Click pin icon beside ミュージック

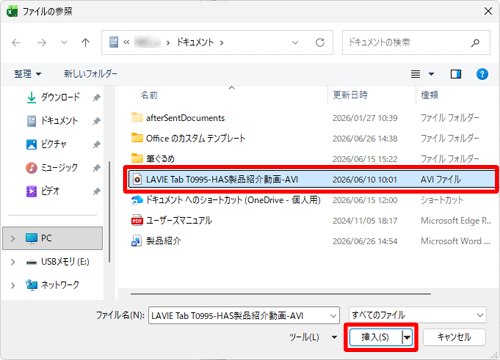pyautogui.click(x=96, y=168)
